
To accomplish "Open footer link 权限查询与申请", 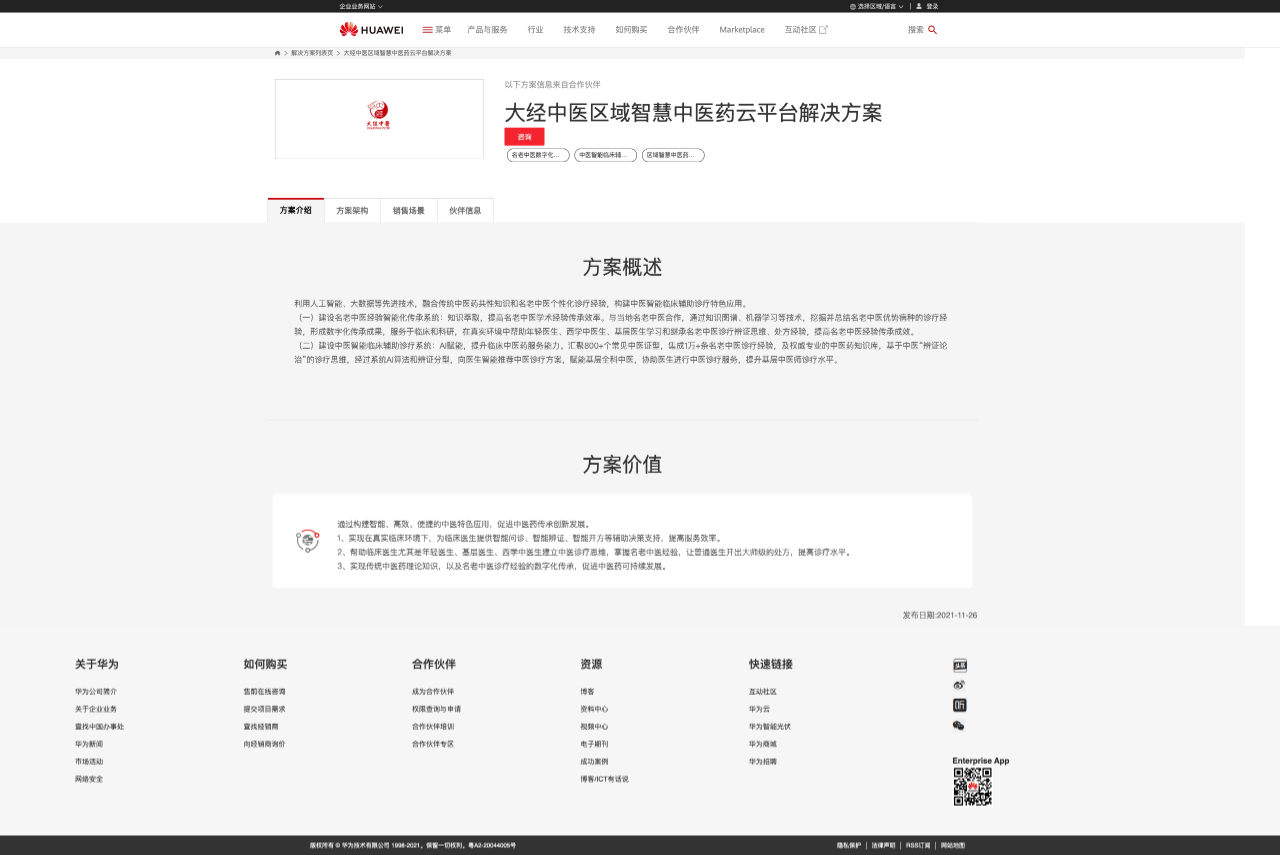I will (436, 709).
